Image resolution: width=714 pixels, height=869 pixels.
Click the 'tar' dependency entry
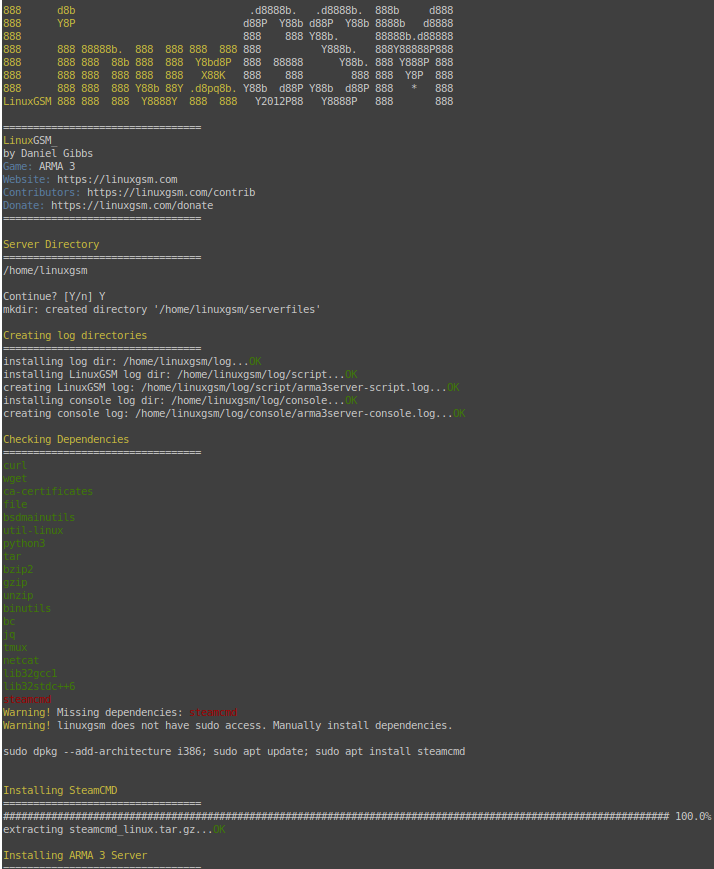point(12,556)
